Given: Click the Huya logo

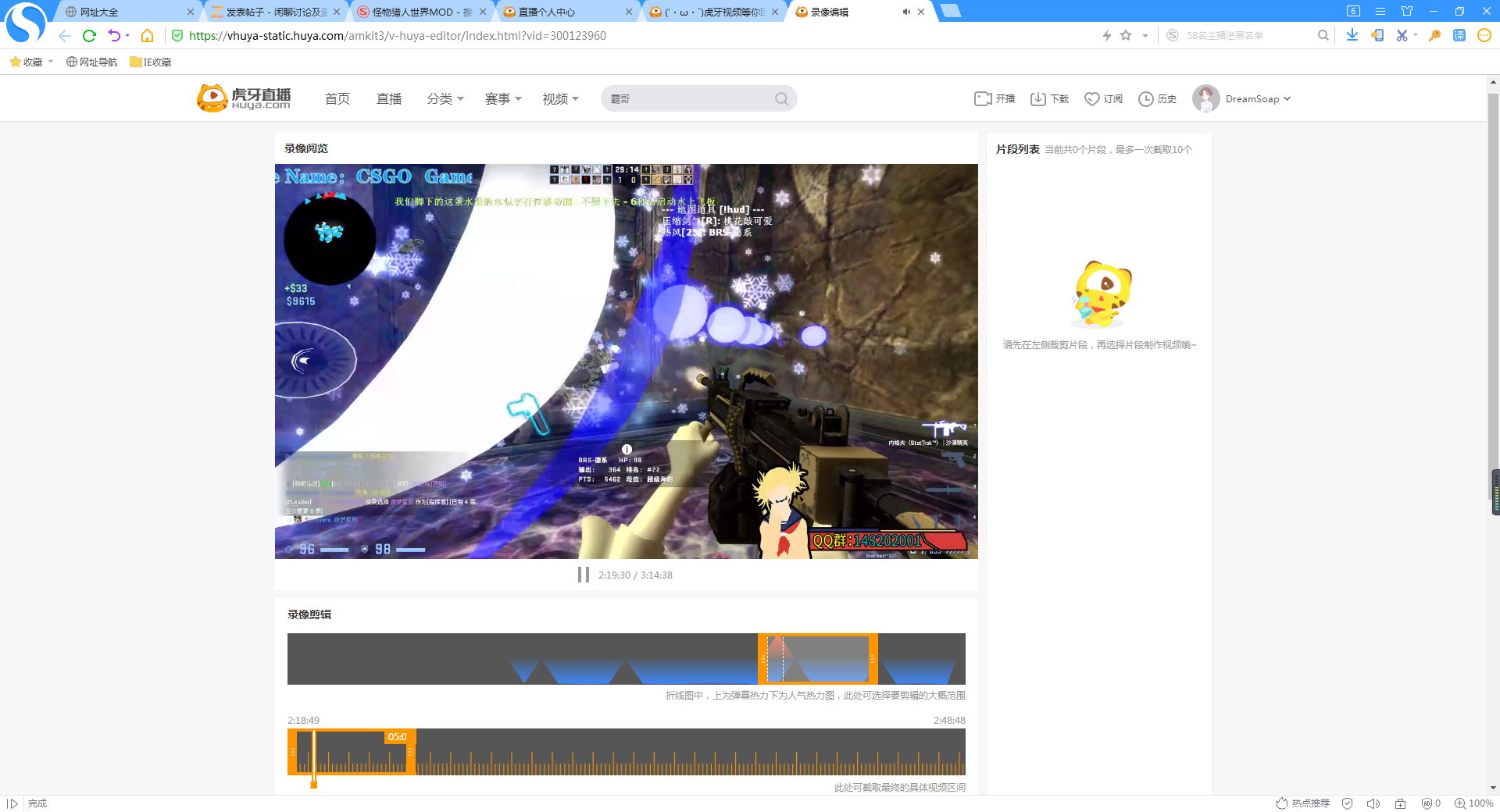Looking at the screenshot, I should 244,98.
